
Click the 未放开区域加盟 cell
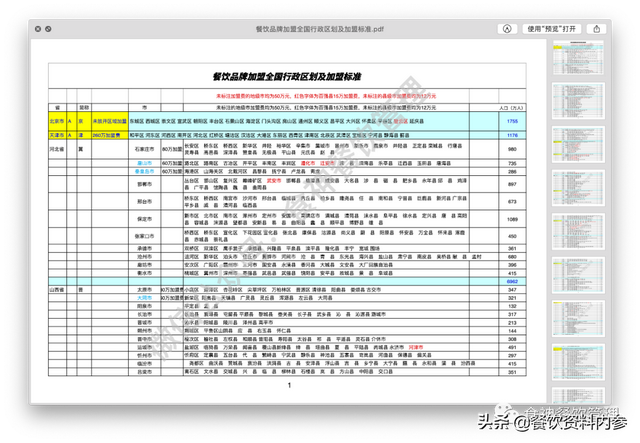coord(109,121)
